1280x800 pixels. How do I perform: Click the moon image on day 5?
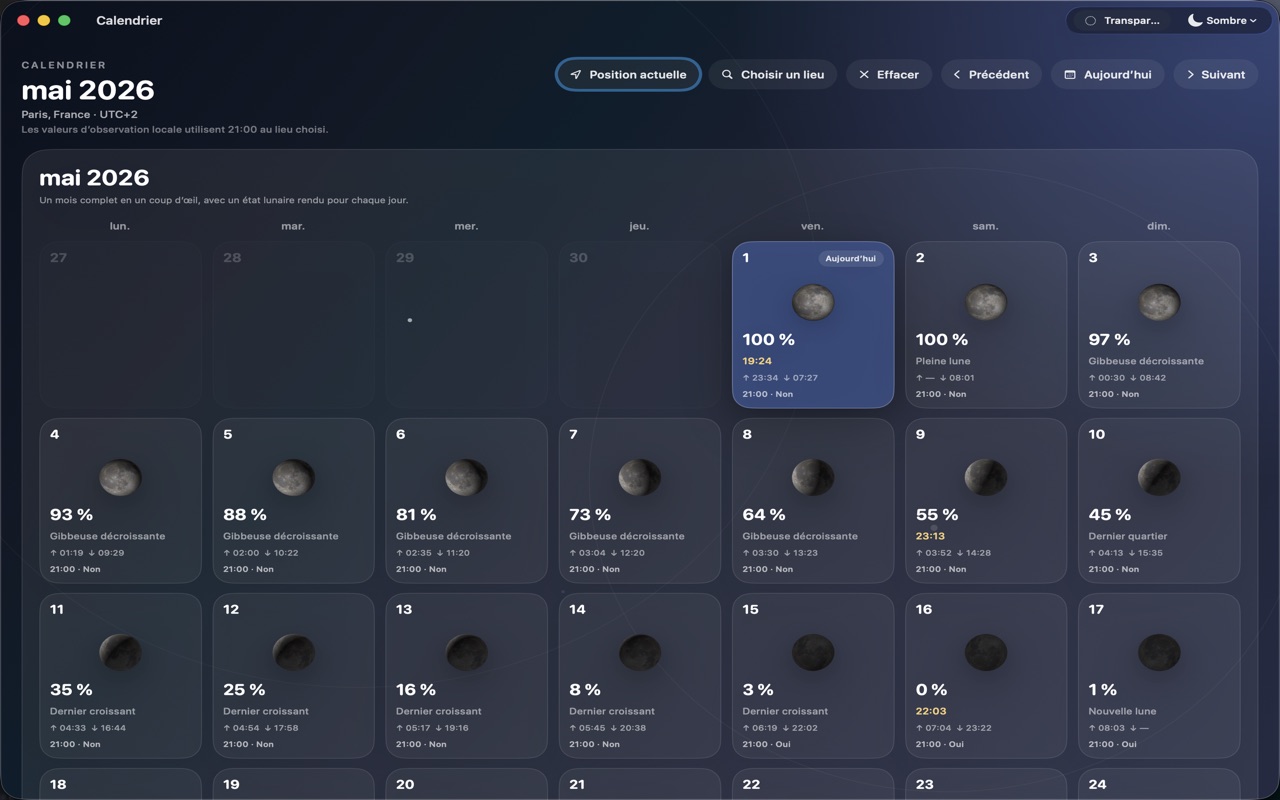point(293,477)
